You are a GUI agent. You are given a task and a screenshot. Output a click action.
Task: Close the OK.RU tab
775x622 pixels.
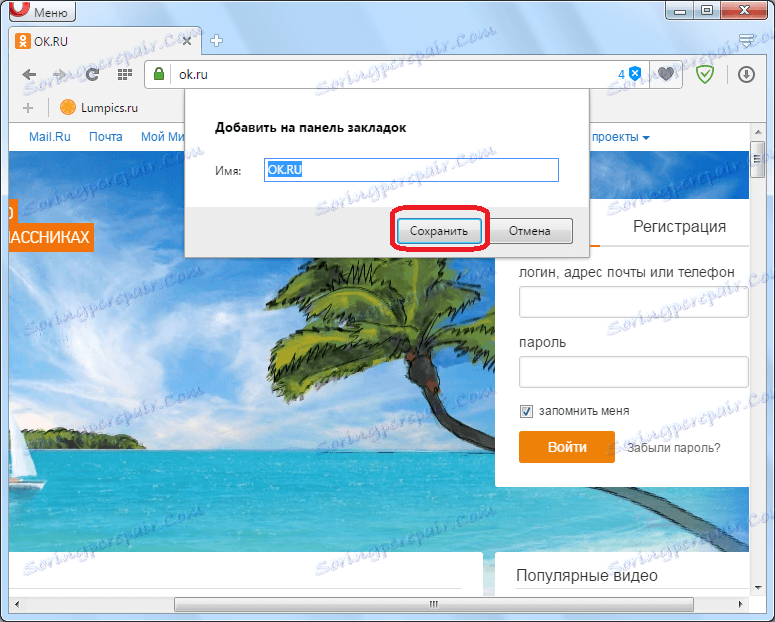[187, 41]
